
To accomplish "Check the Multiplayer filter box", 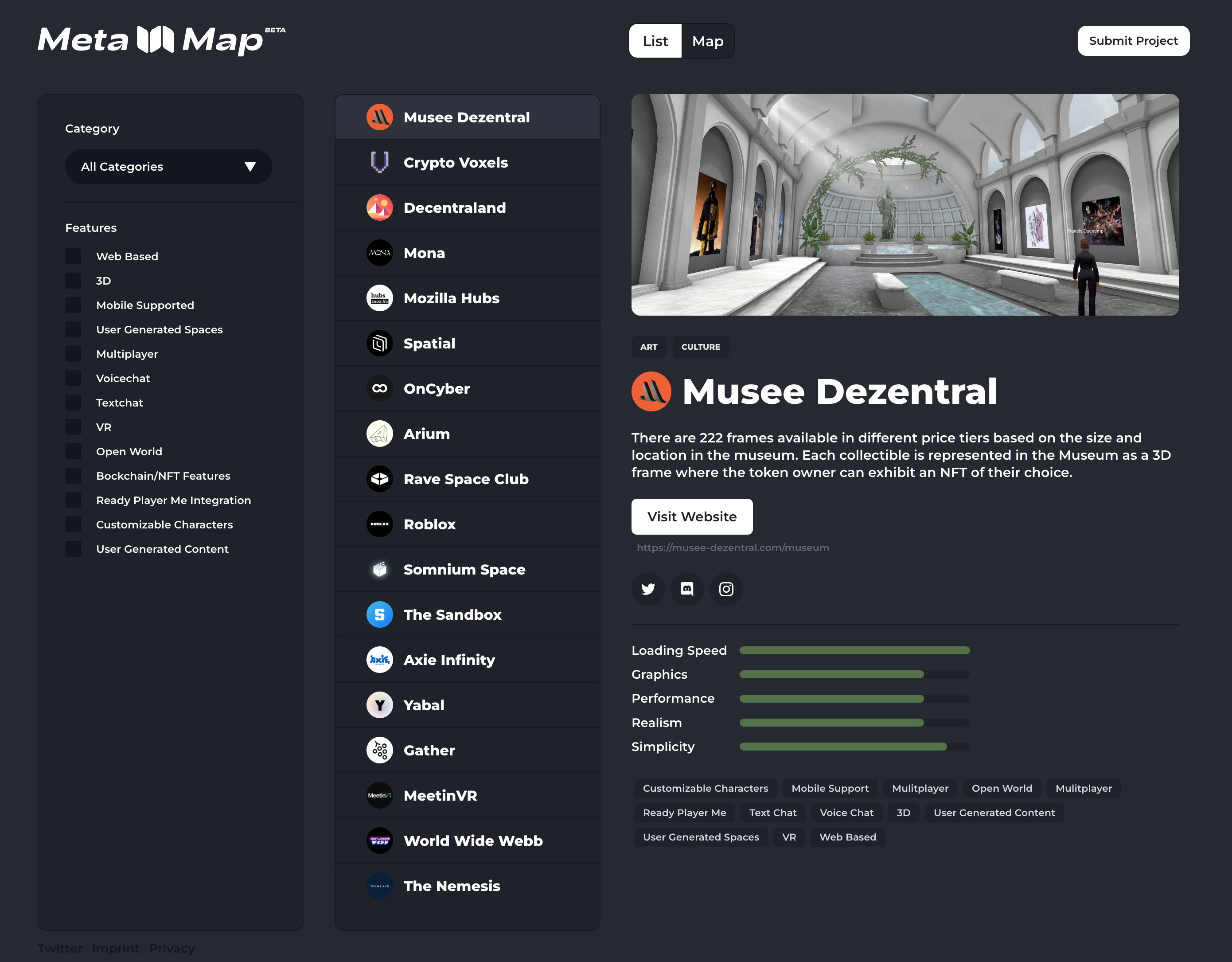I will [x=73, y=354].
